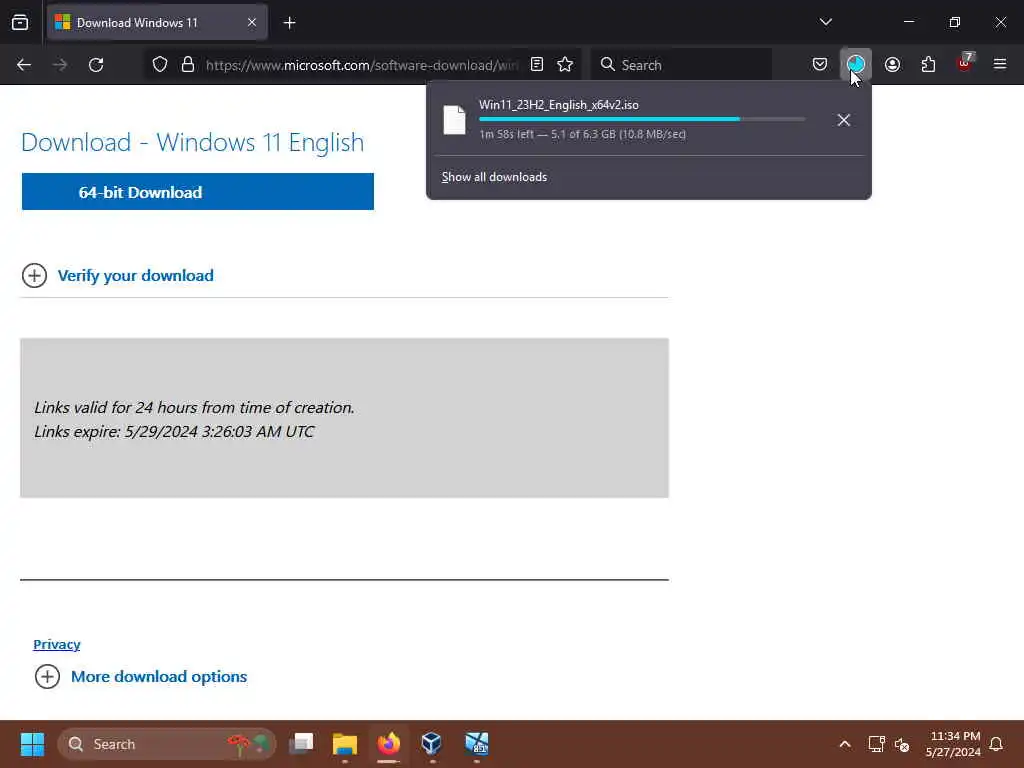Bookmark this page with star icon

coord(565,64)
